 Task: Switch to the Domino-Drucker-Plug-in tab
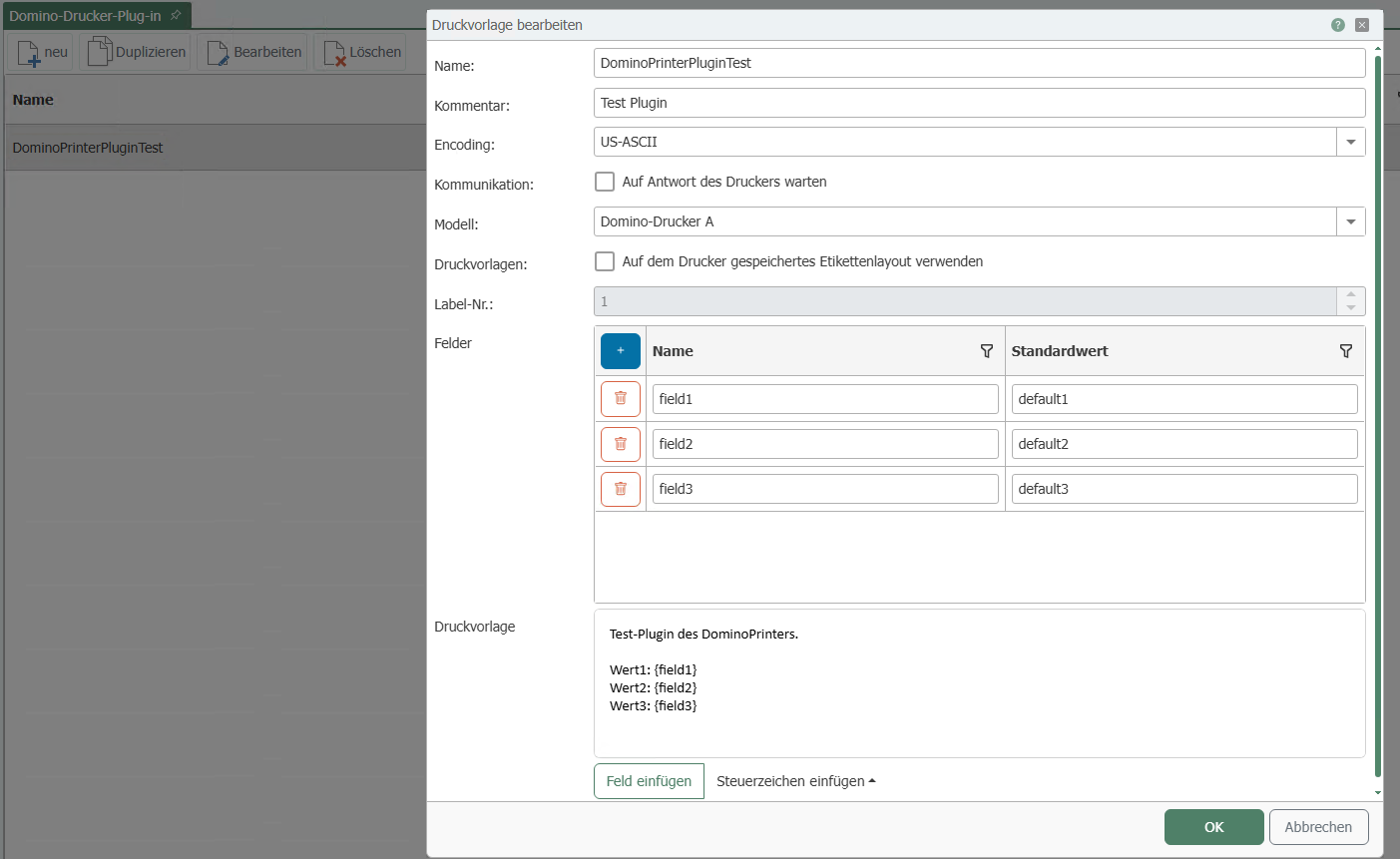pyautogui.click(x=85, y=16)
